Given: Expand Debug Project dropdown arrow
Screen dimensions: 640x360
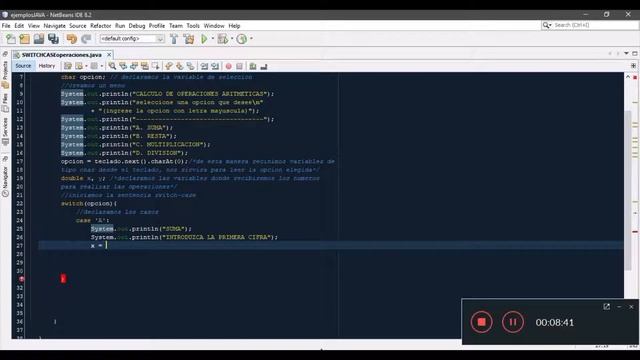Looking at the screenshot, I should (x=232, y=39).
